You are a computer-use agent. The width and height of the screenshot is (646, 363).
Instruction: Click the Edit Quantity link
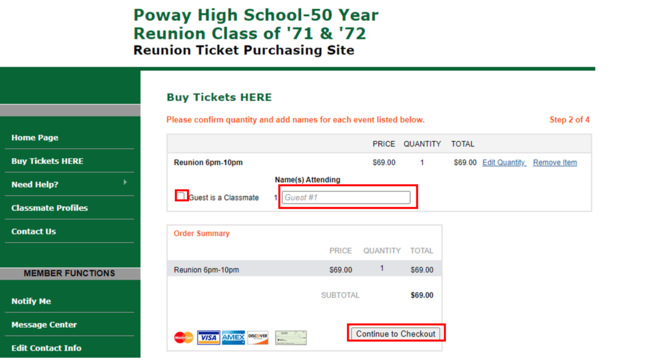tap(504, 163)
